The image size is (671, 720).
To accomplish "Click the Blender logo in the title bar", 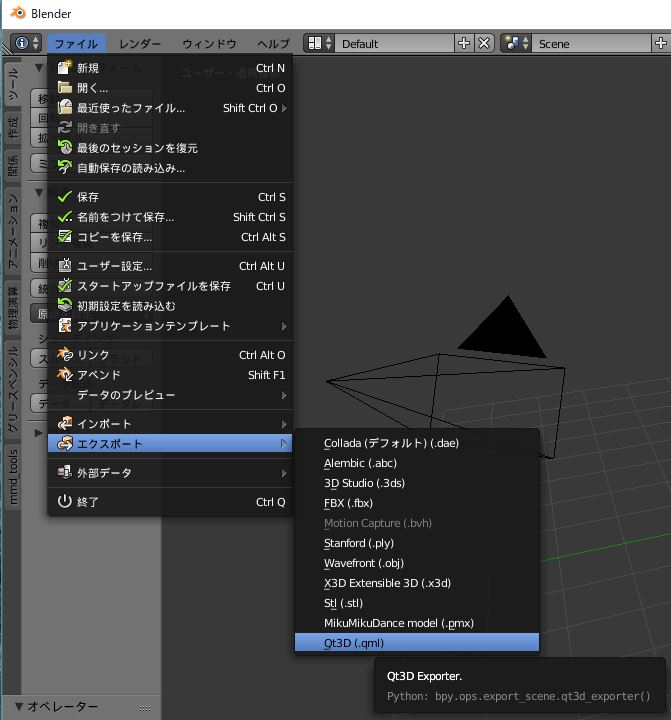I will coord(18,13).
